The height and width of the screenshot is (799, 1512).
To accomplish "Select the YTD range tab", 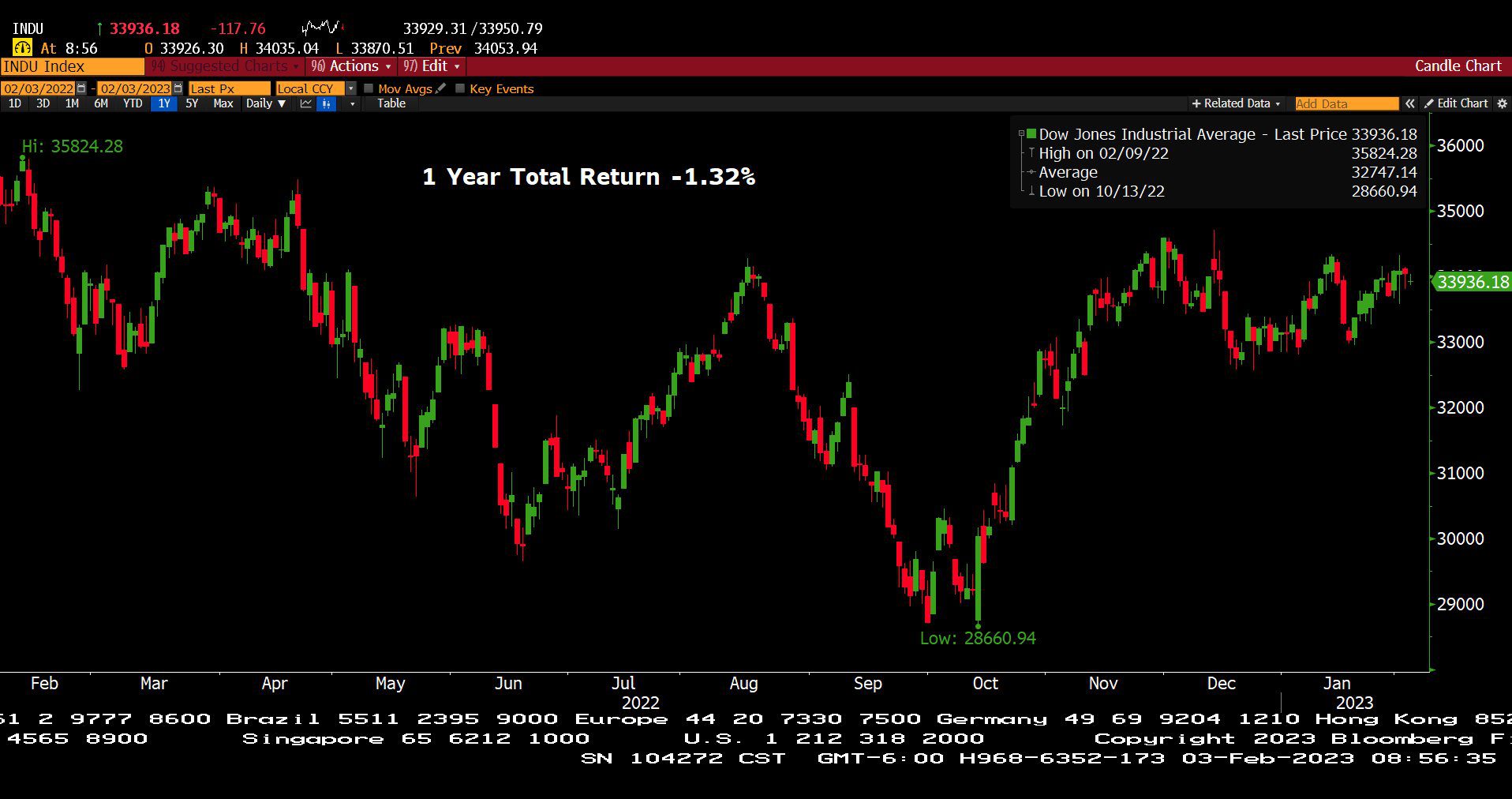I will [x=133, y=103].
